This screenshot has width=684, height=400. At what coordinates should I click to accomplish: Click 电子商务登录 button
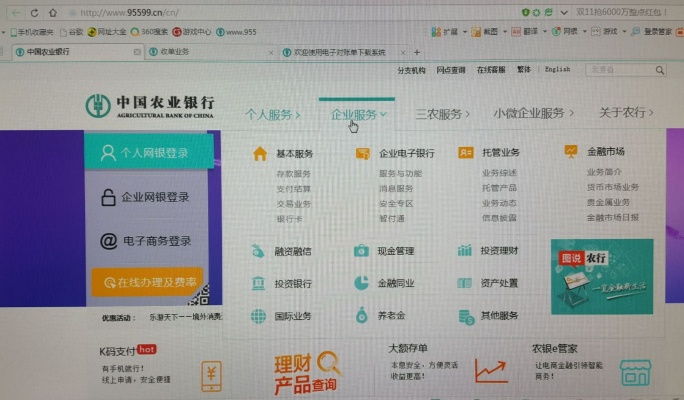pyautogui.click(x=146, y=241)
